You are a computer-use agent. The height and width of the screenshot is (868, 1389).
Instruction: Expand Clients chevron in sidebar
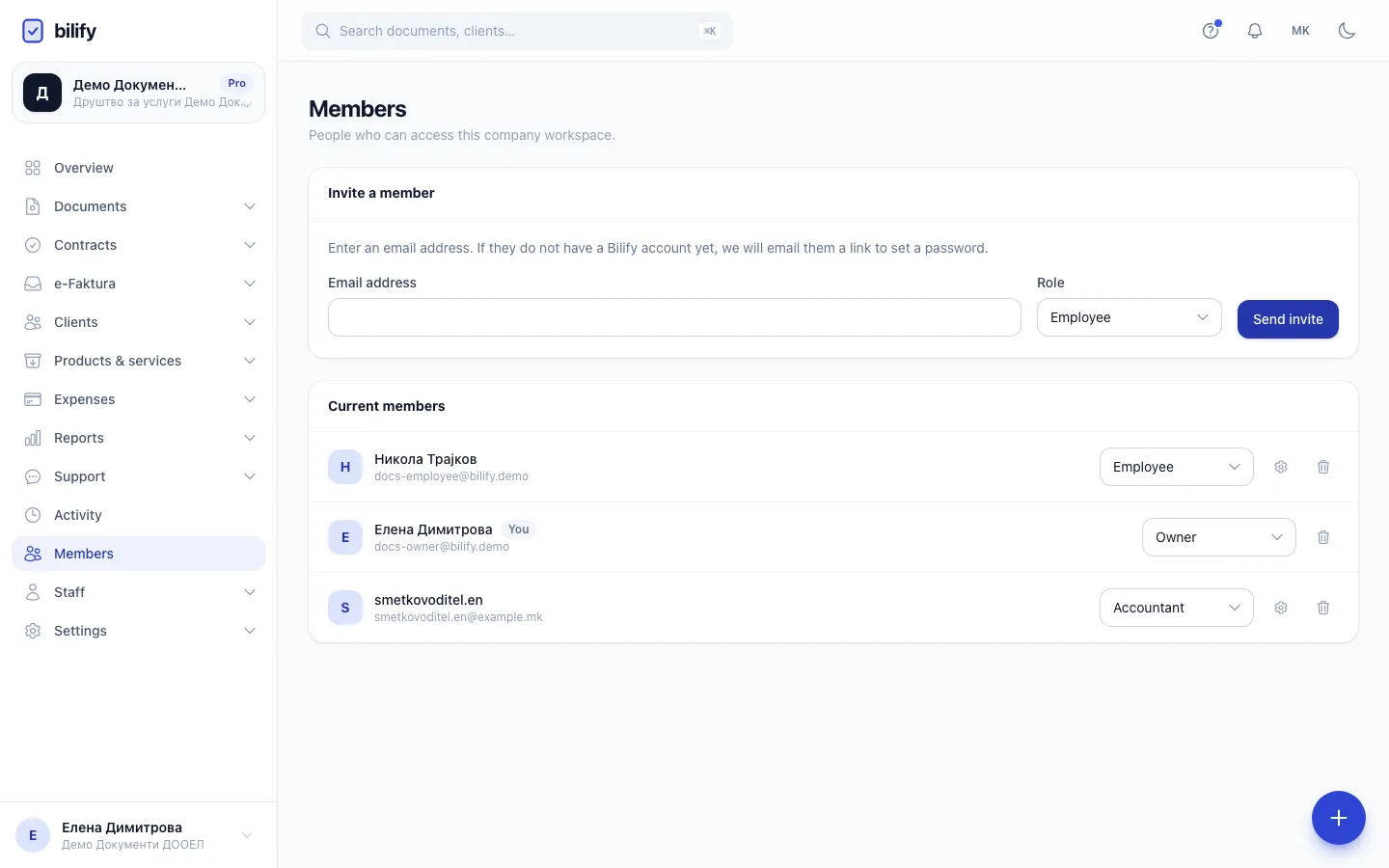(x=250, y=322)
